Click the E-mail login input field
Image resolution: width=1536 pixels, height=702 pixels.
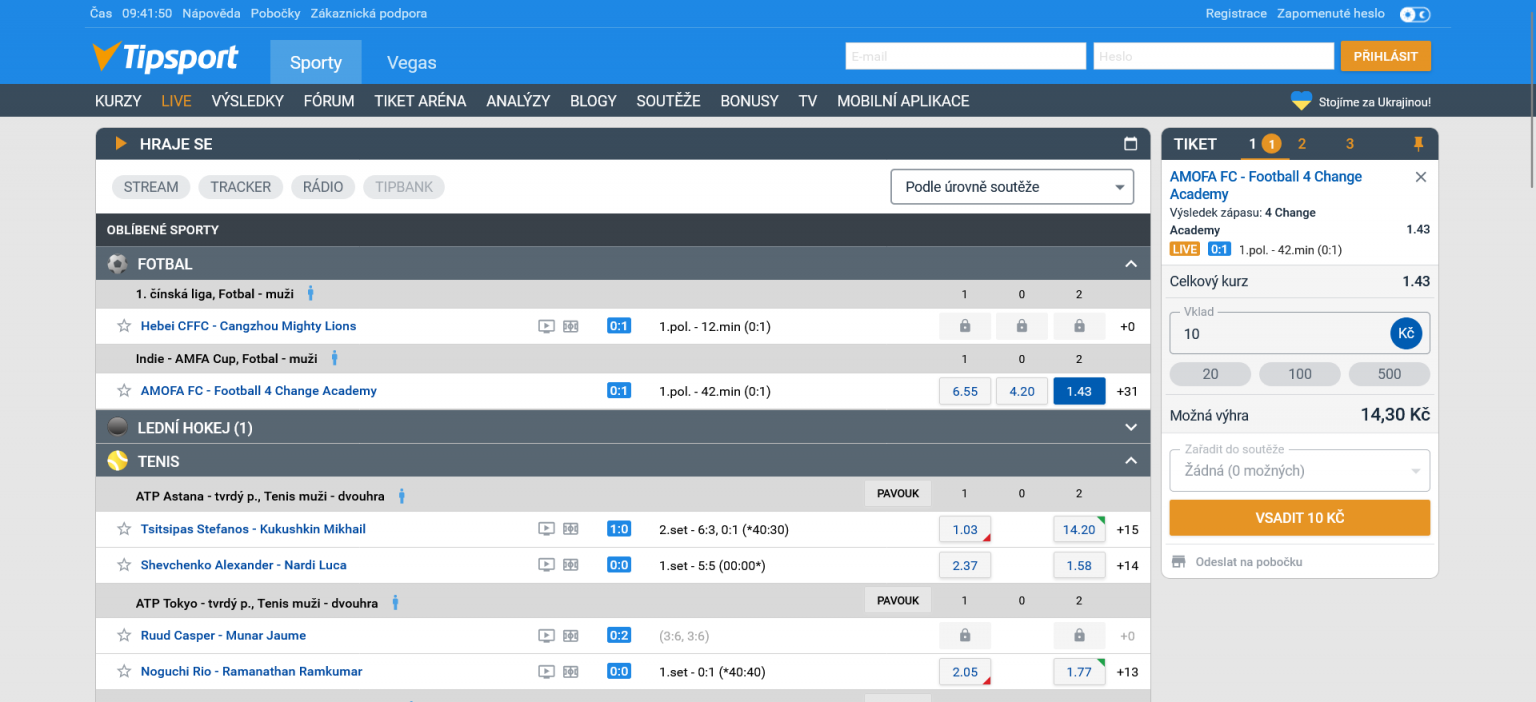[964, 56]
